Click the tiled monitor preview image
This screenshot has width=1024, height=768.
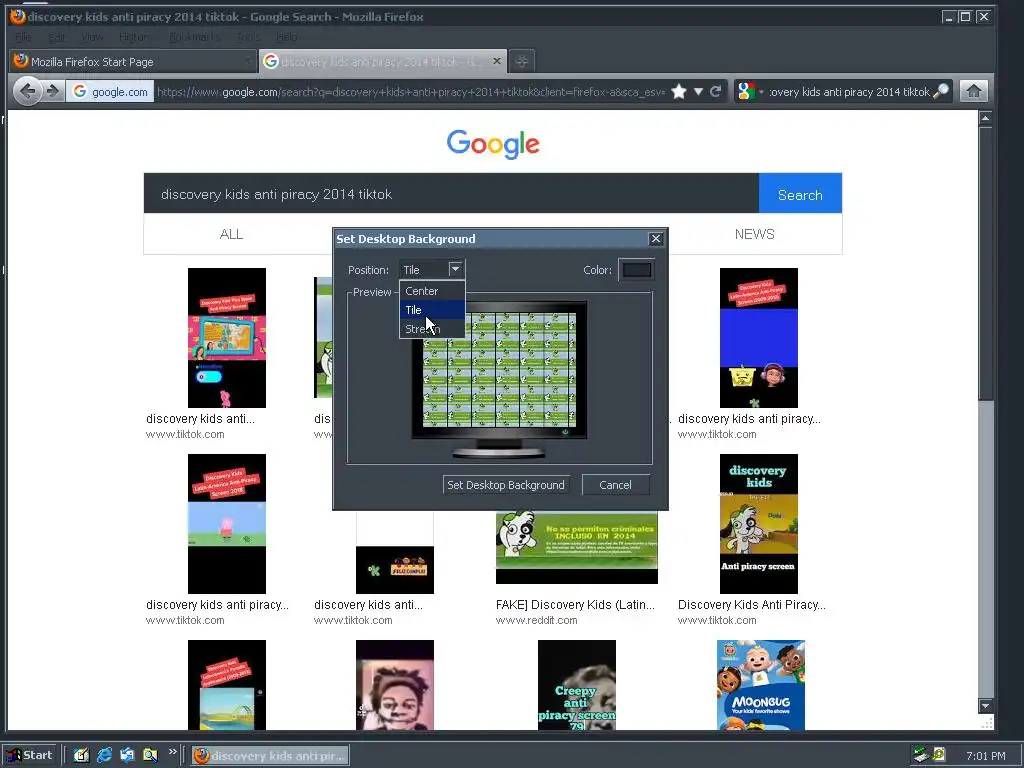click(499, 370)
